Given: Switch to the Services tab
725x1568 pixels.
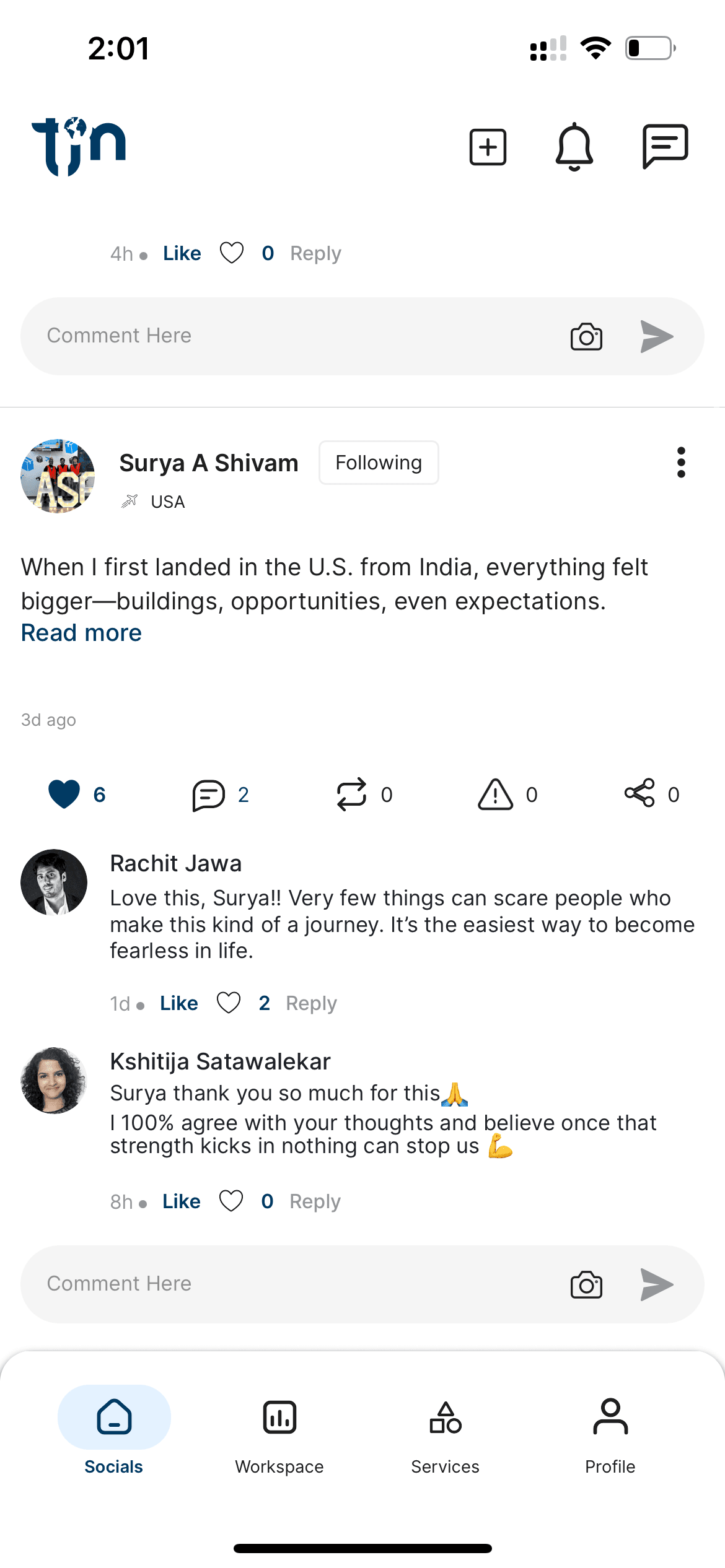Looking at the screenshot, I should (x=445, y=1437).
